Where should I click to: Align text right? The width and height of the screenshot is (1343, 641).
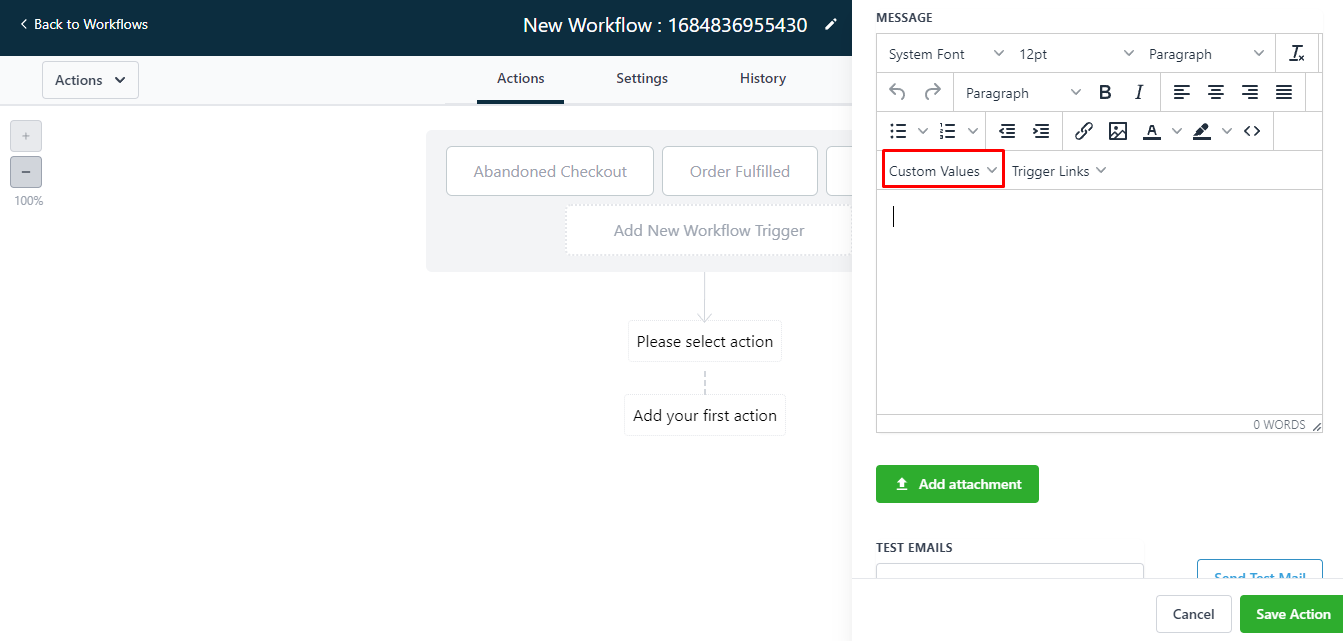tap(1250, 92)
